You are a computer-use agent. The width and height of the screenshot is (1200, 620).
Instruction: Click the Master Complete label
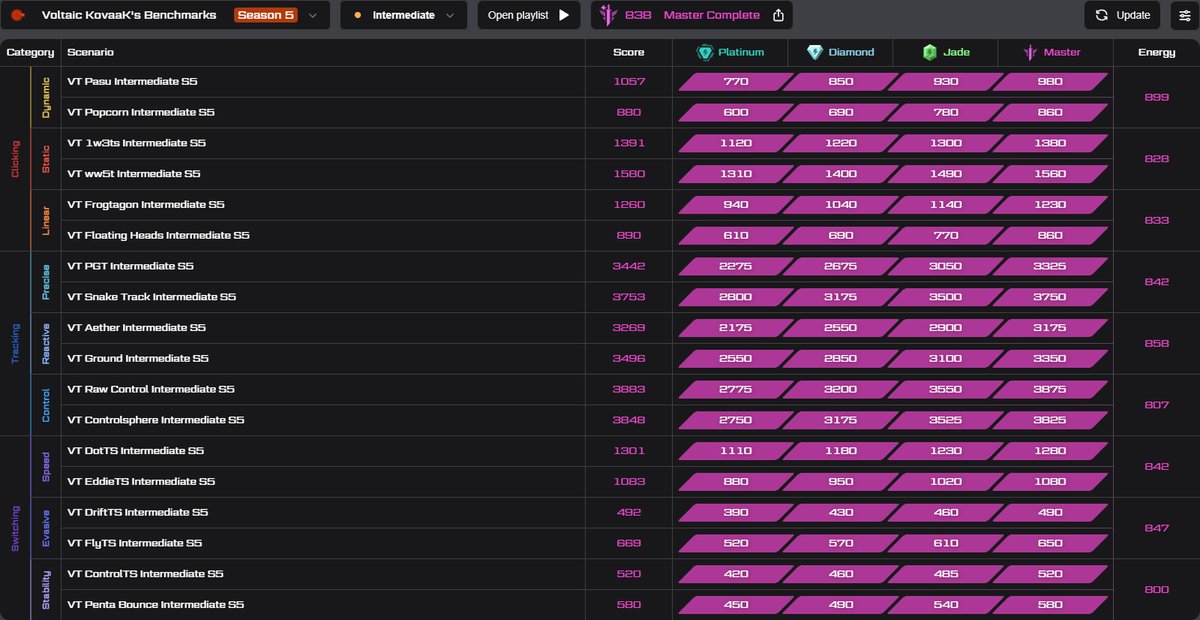click(711, 16)
